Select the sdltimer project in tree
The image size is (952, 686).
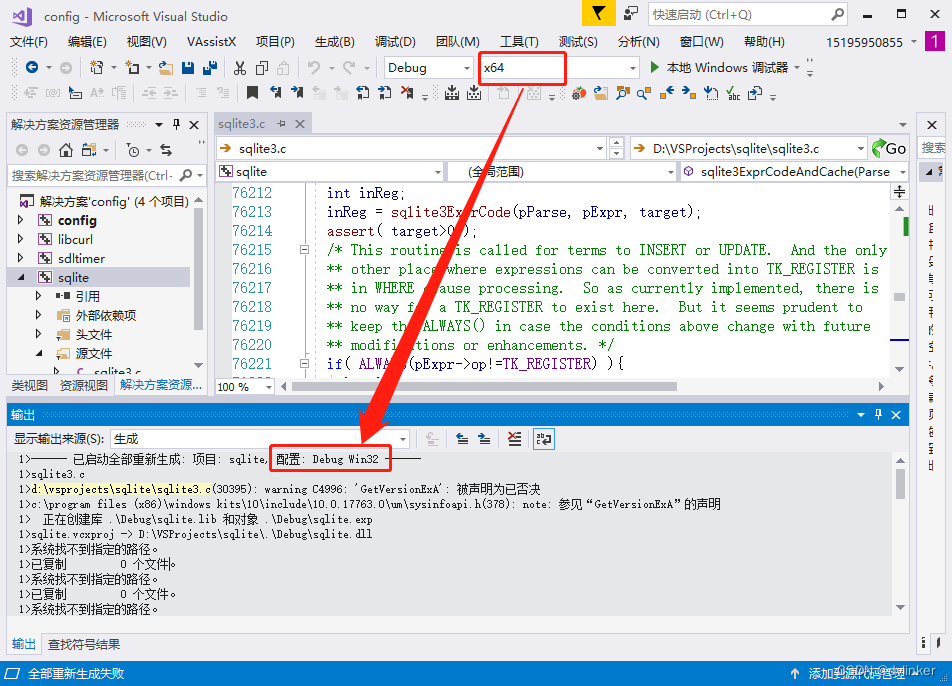pos(81,258)
